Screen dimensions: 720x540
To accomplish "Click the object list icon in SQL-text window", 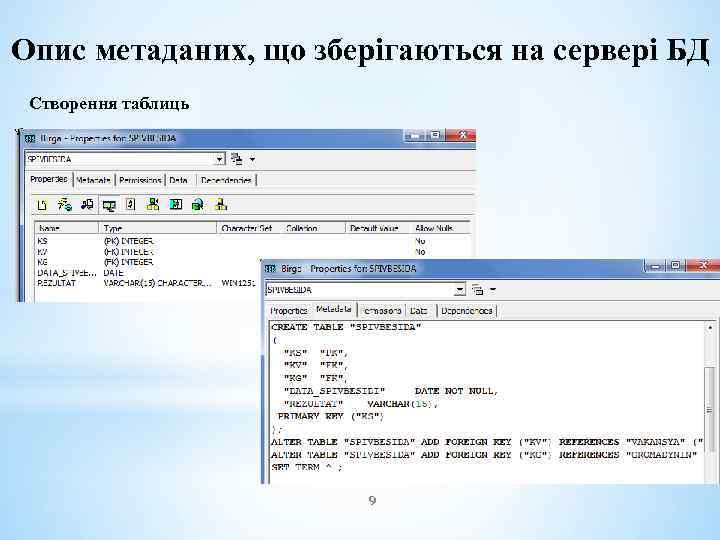I will [x=478, y=290].
